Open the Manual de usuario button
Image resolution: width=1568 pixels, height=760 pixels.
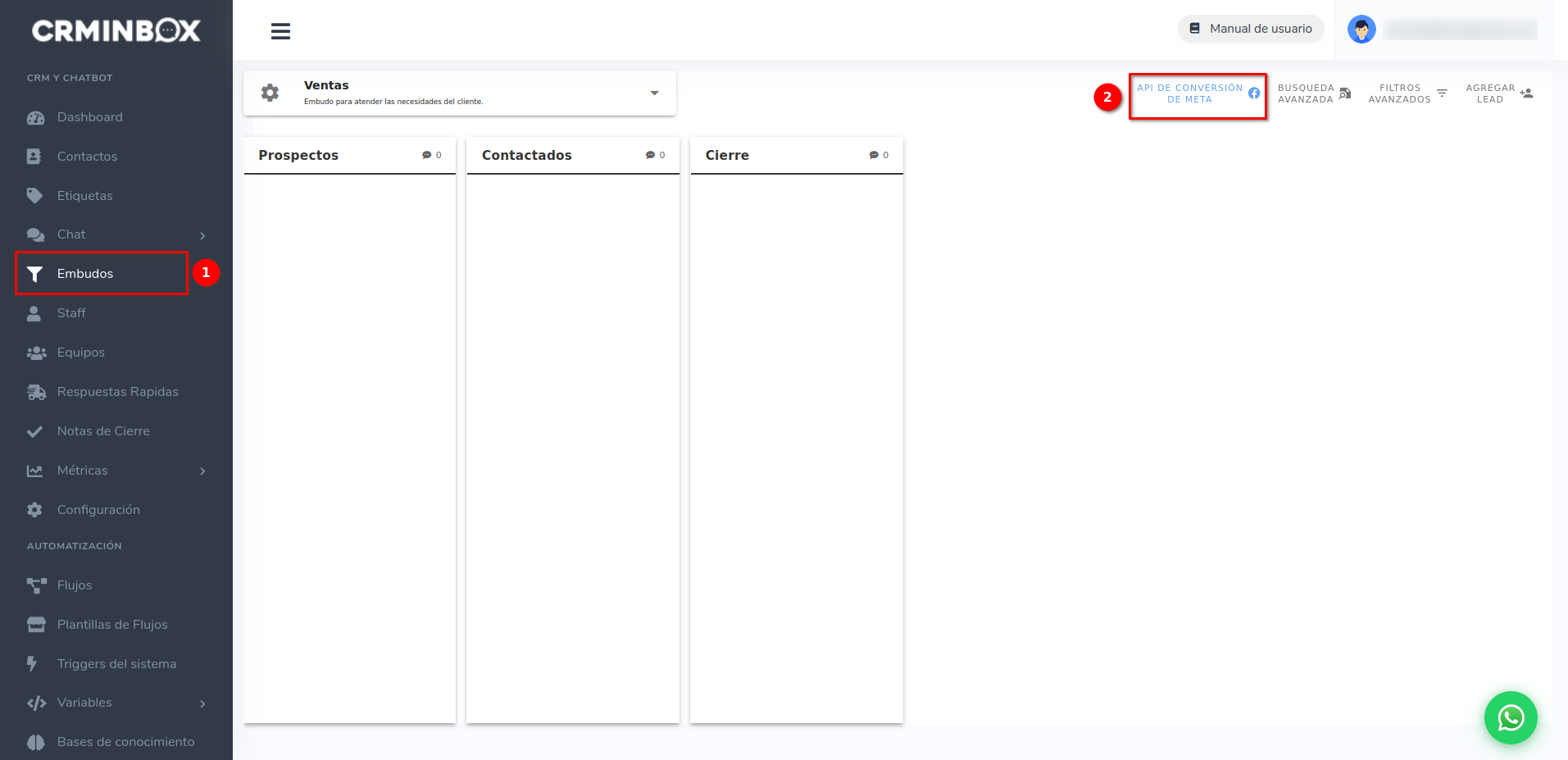tap(1251, 29)
